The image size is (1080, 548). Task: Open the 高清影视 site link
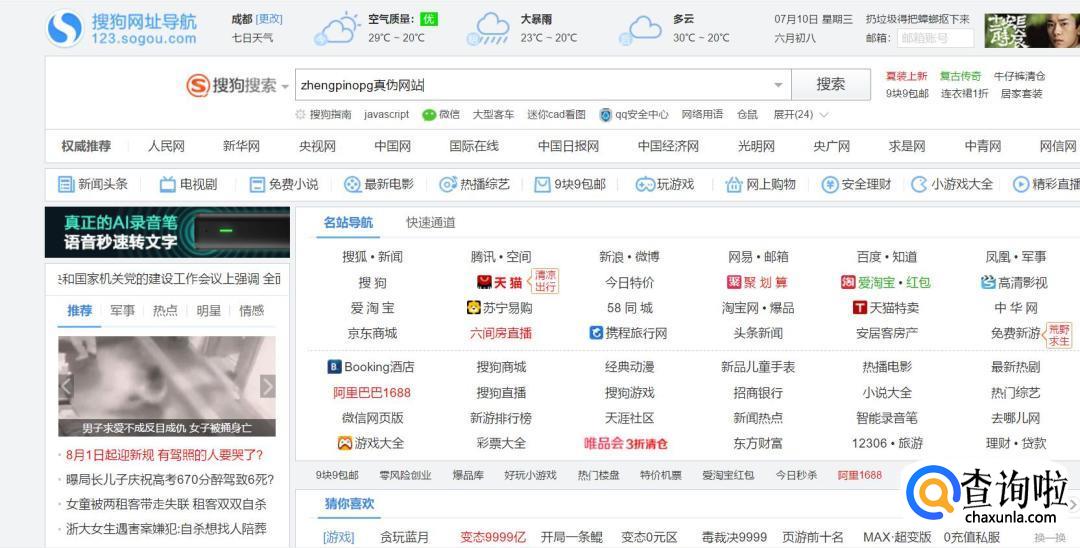coord(1014,282)
